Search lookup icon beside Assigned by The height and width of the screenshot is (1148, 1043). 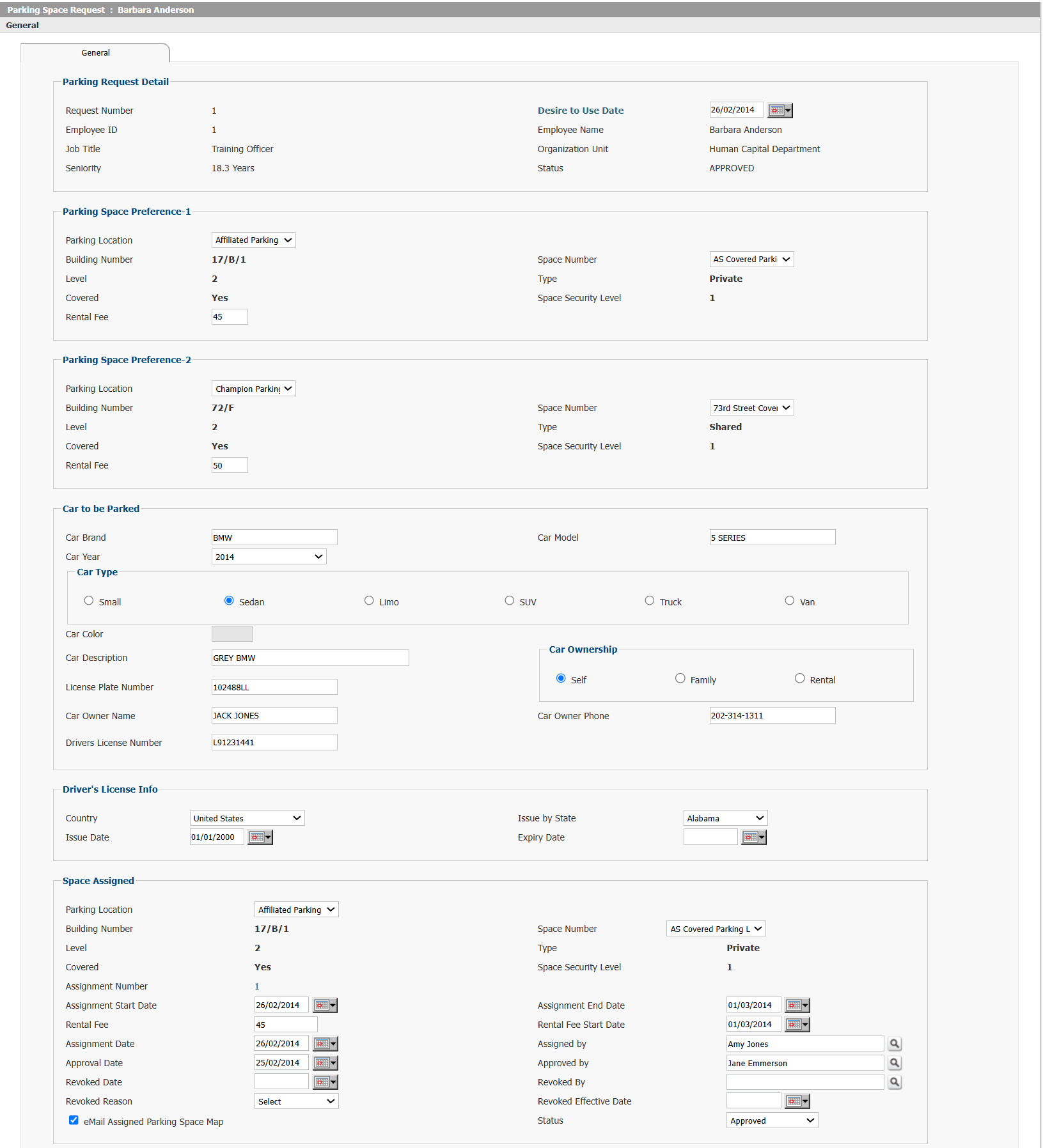(x=895, y=1044)
